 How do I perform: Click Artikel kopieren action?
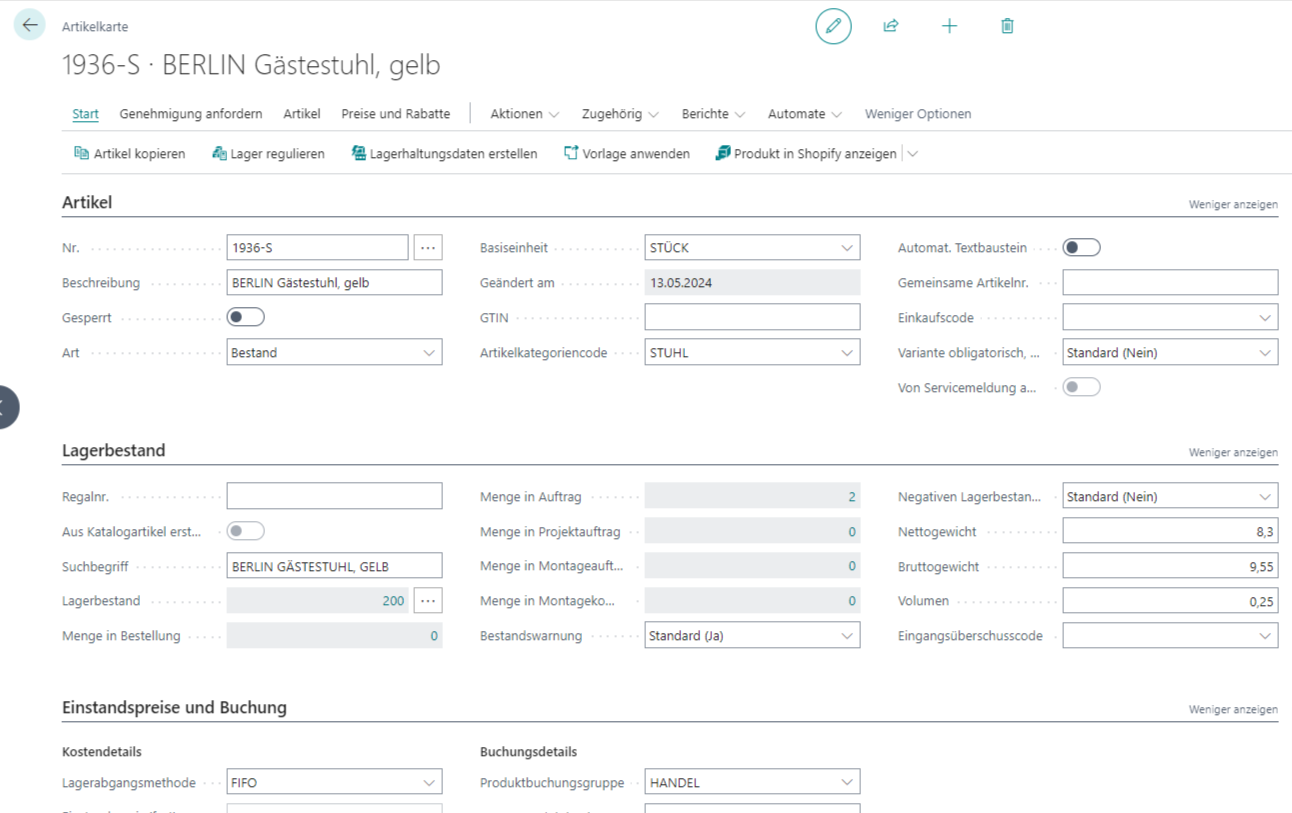130,154
